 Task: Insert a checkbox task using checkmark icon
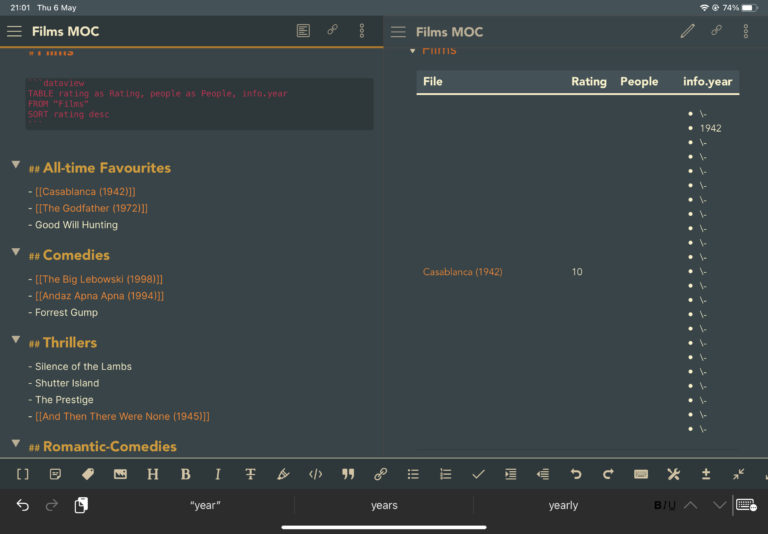coord(478,474)
